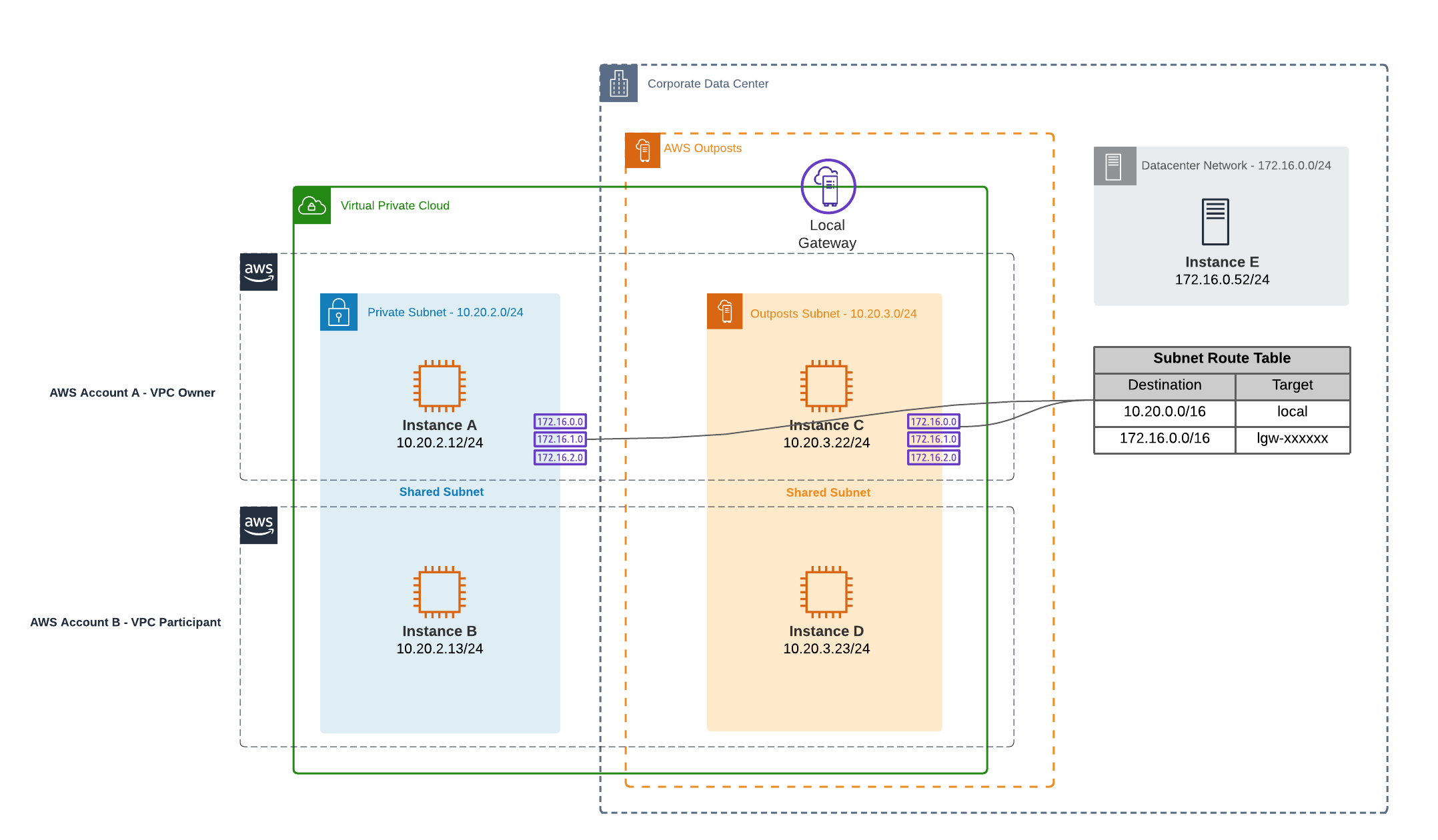Select the Instance A name label

click(440, 425)
